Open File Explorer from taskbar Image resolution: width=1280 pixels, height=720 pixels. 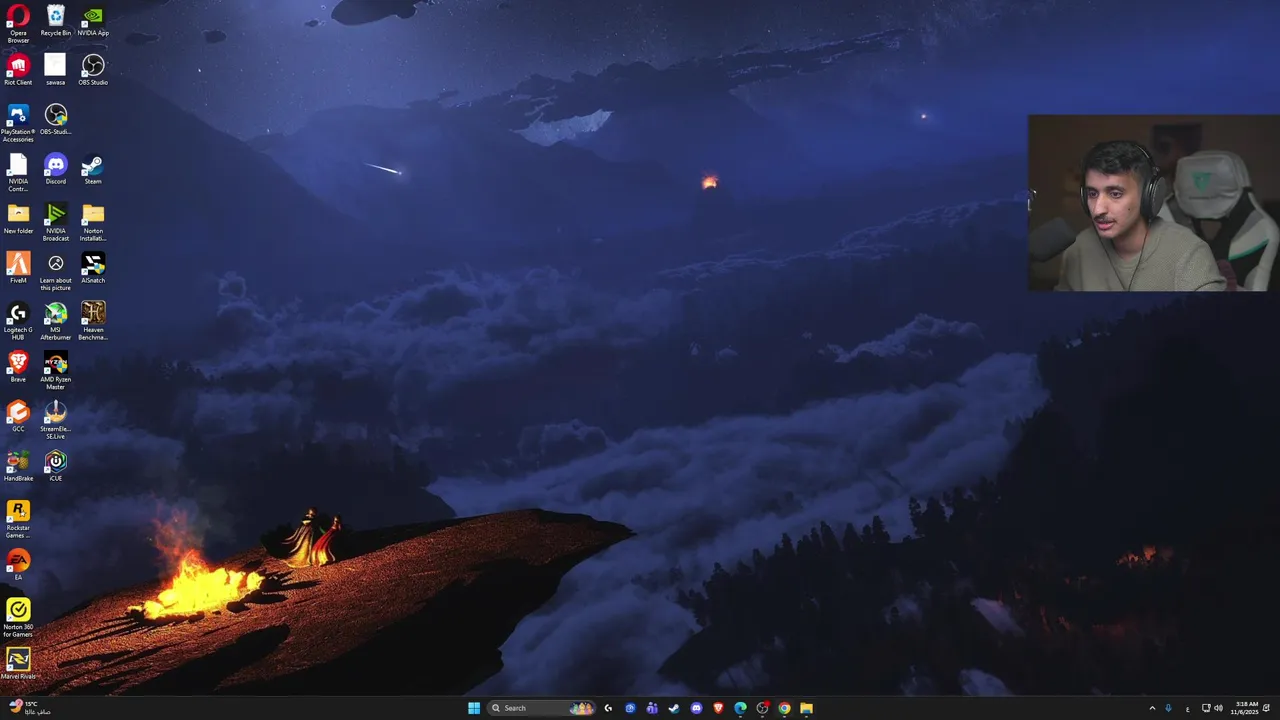[x=806, y=708]
